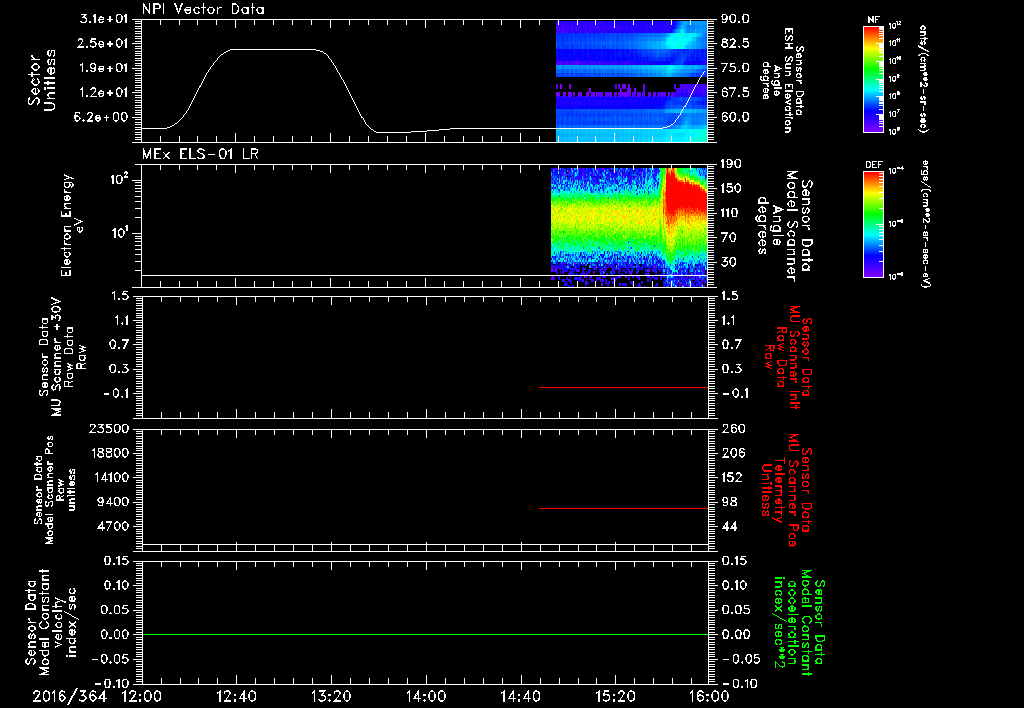Viewport: 1024px width, 708px height.
Task: Click the "2016/364" date label
Action: point(69,696)
